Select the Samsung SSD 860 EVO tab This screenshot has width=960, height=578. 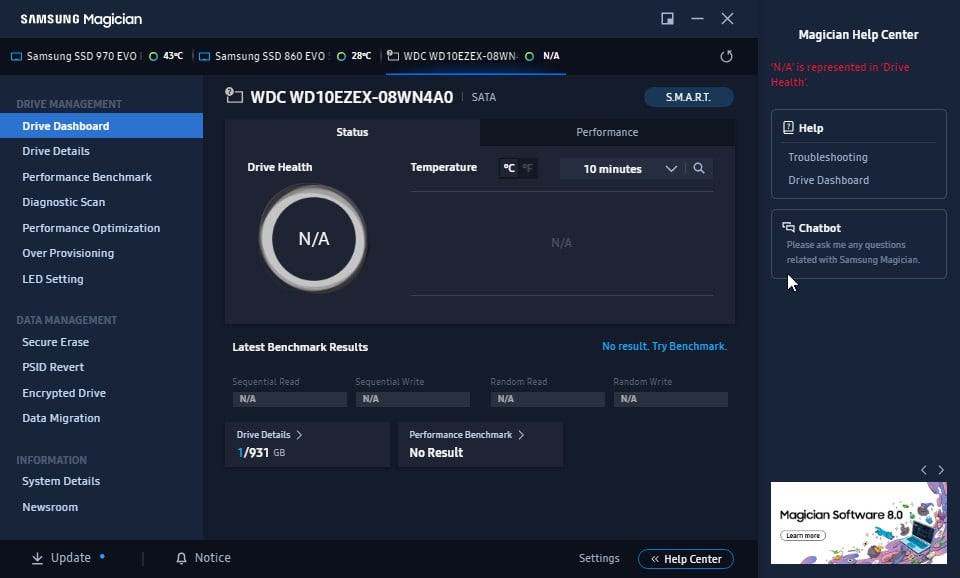(269, 56)
